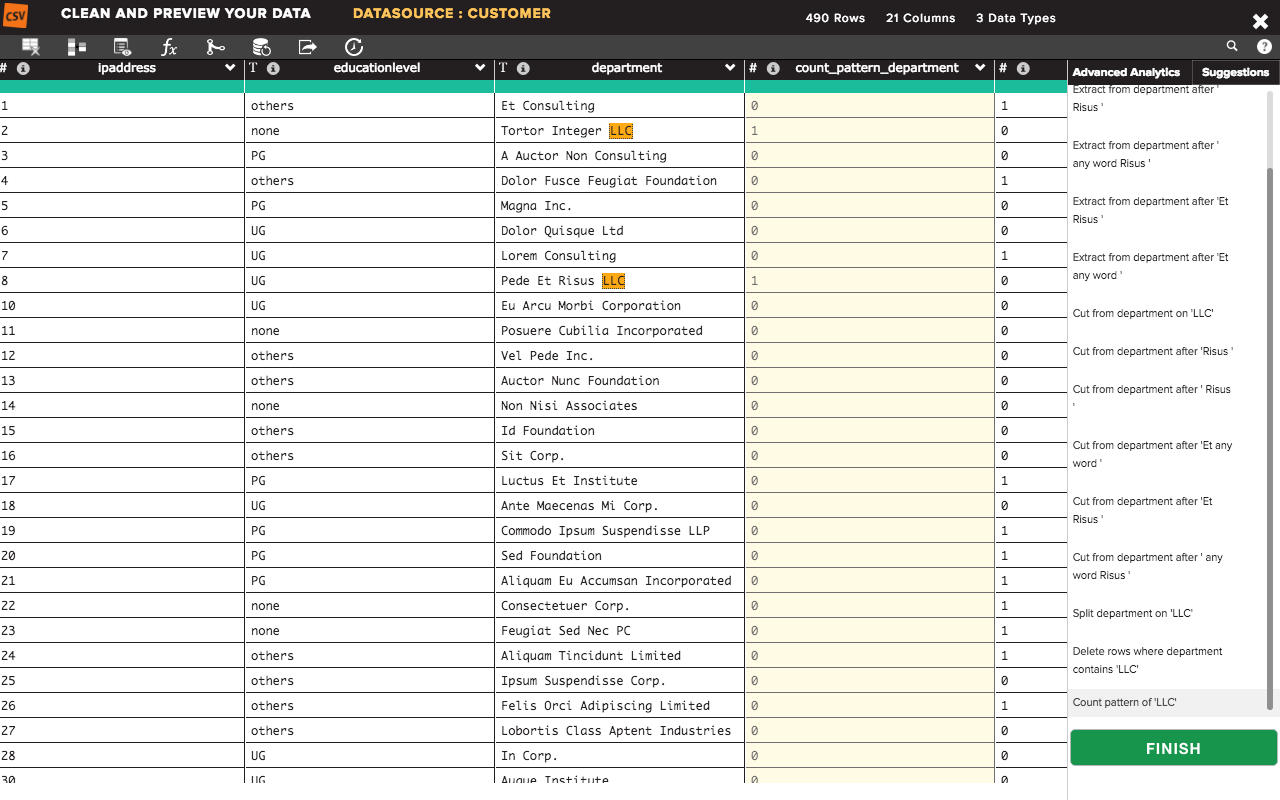Click the 'Eu Arcu Morbi Corporation' cell
This screenshot has width=1280, height=800.
coord(620,306)
